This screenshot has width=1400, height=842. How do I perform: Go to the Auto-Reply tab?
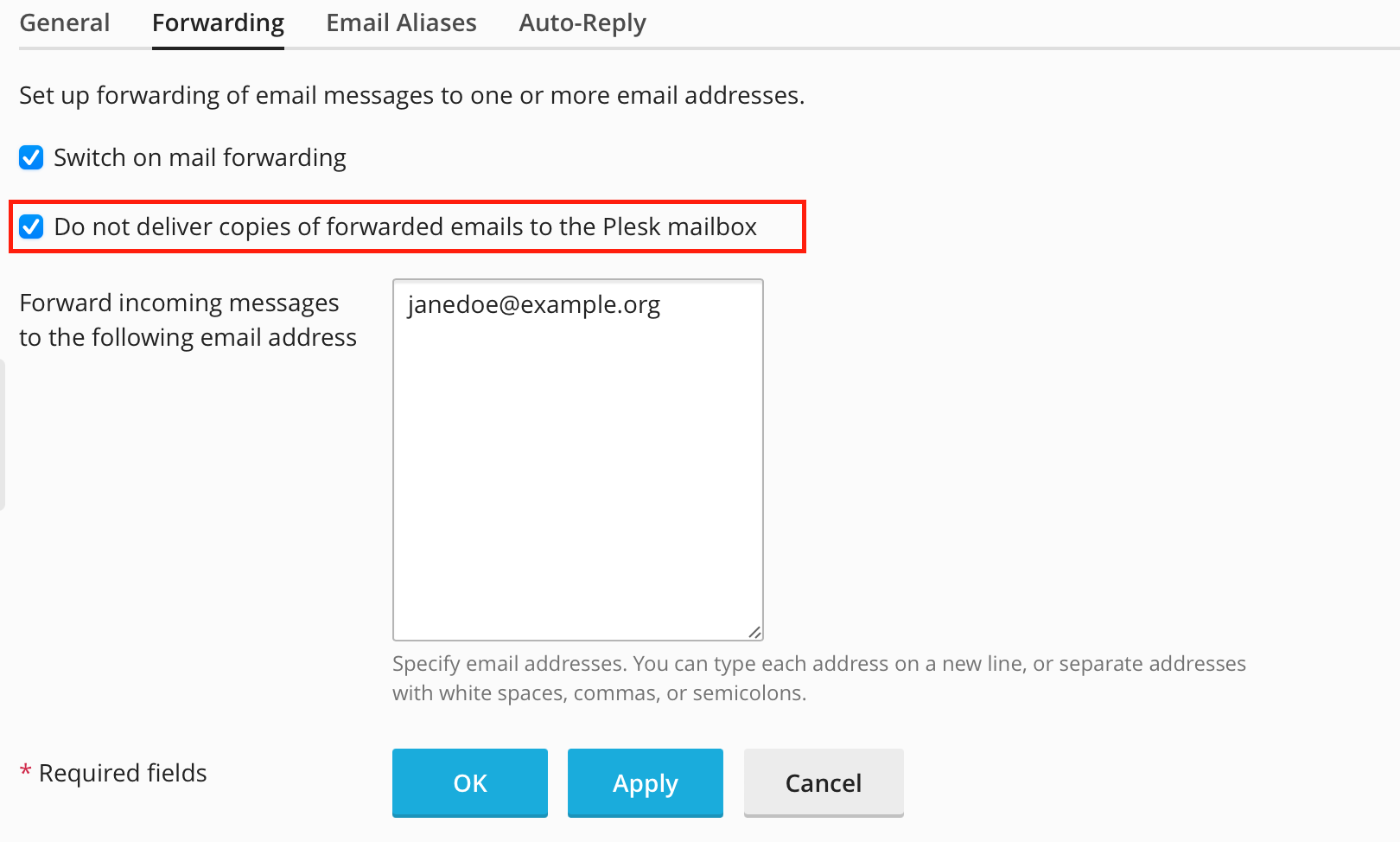point(582,23)
